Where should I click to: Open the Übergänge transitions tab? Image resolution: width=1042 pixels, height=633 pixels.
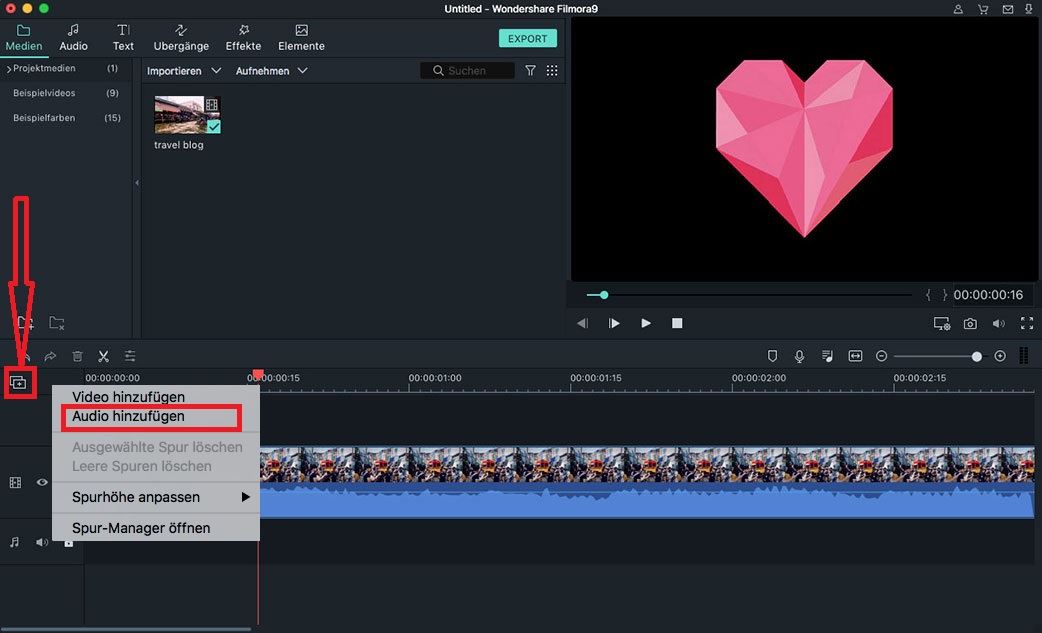tap(181, 38)
